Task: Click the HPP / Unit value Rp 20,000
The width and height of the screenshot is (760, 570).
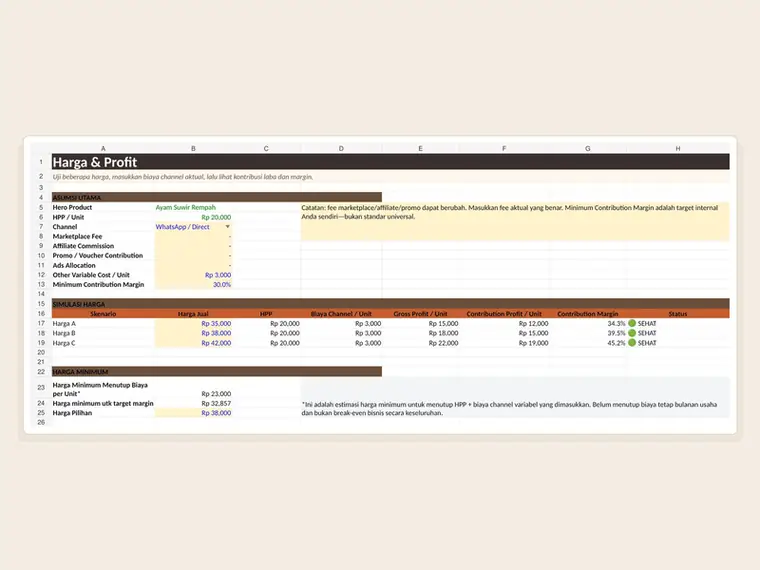Action: pyautogui.click(x=216, y=217)
